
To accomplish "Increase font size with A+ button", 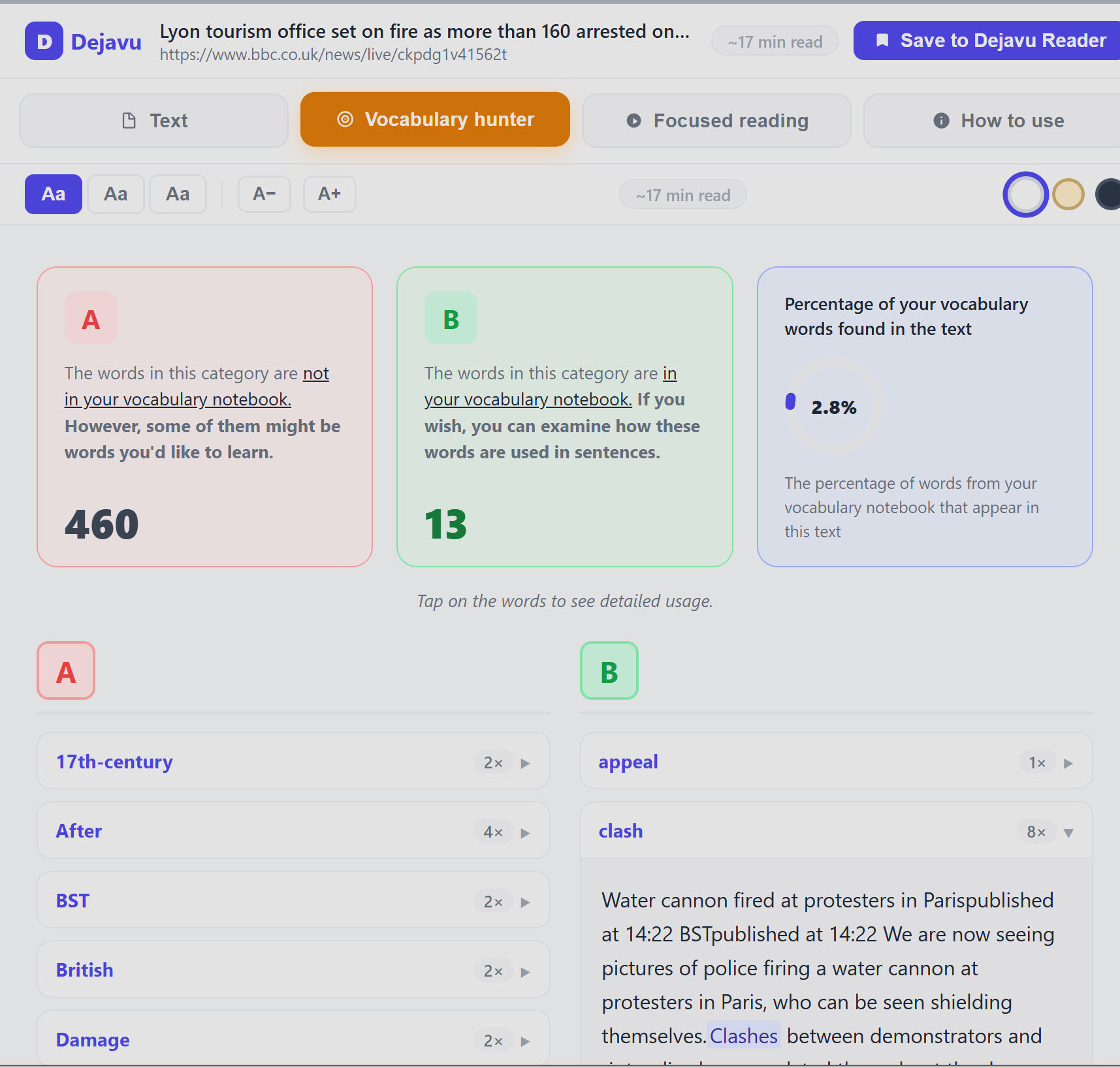I will pos(330,194).
